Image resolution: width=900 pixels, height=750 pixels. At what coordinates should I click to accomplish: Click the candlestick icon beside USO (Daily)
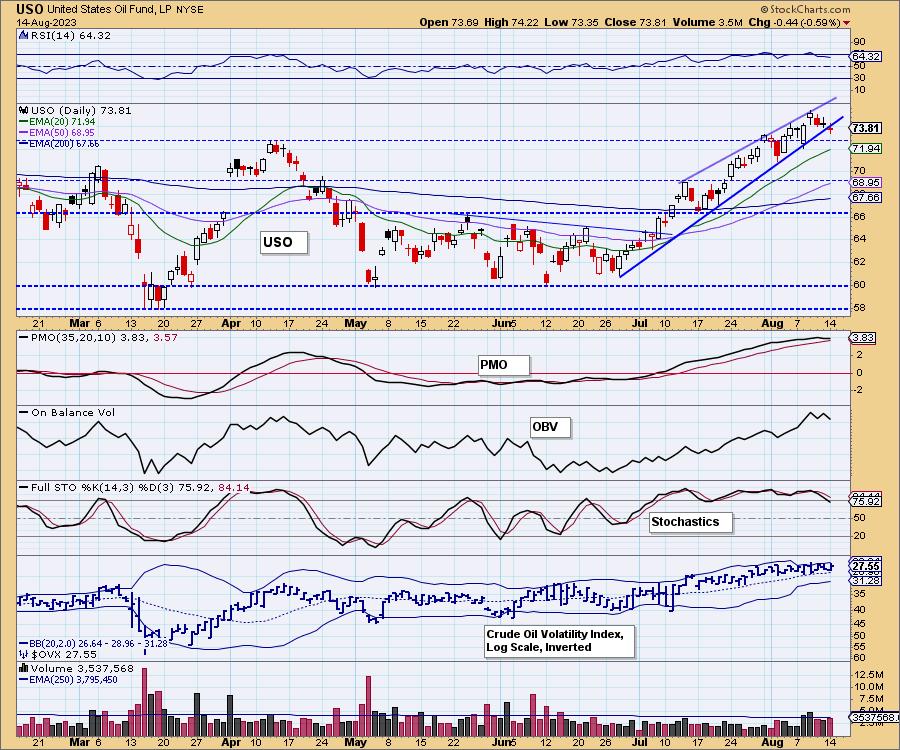pos(24,110)
